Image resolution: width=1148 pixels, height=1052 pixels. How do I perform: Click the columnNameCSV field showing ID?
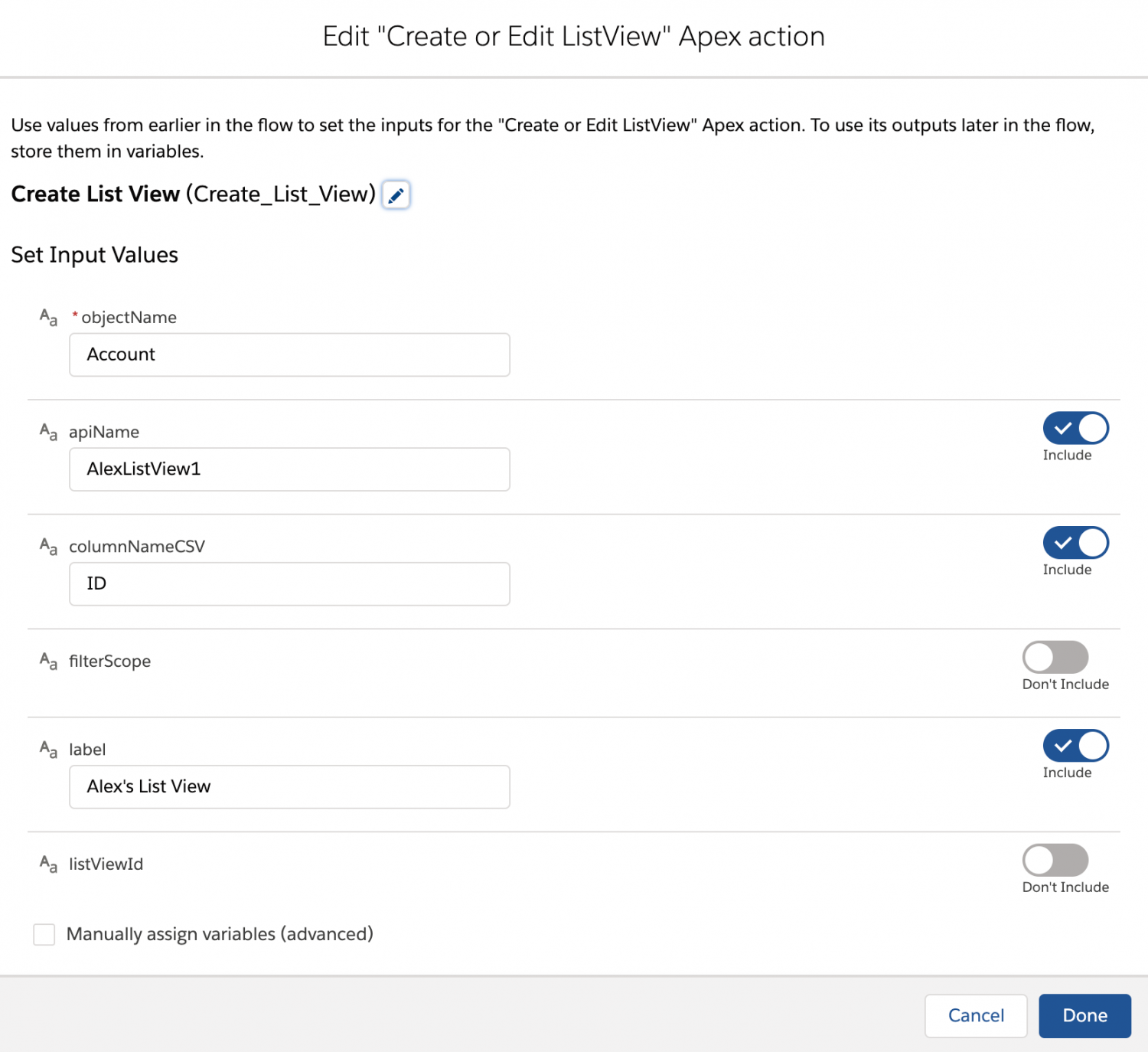289,583
